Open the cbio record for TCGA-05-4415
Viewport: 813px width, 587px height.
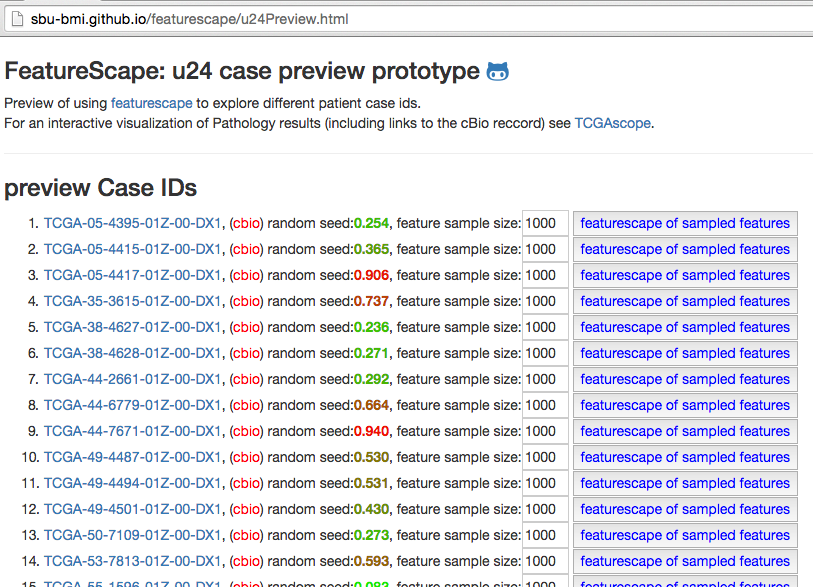click(246, 250)
